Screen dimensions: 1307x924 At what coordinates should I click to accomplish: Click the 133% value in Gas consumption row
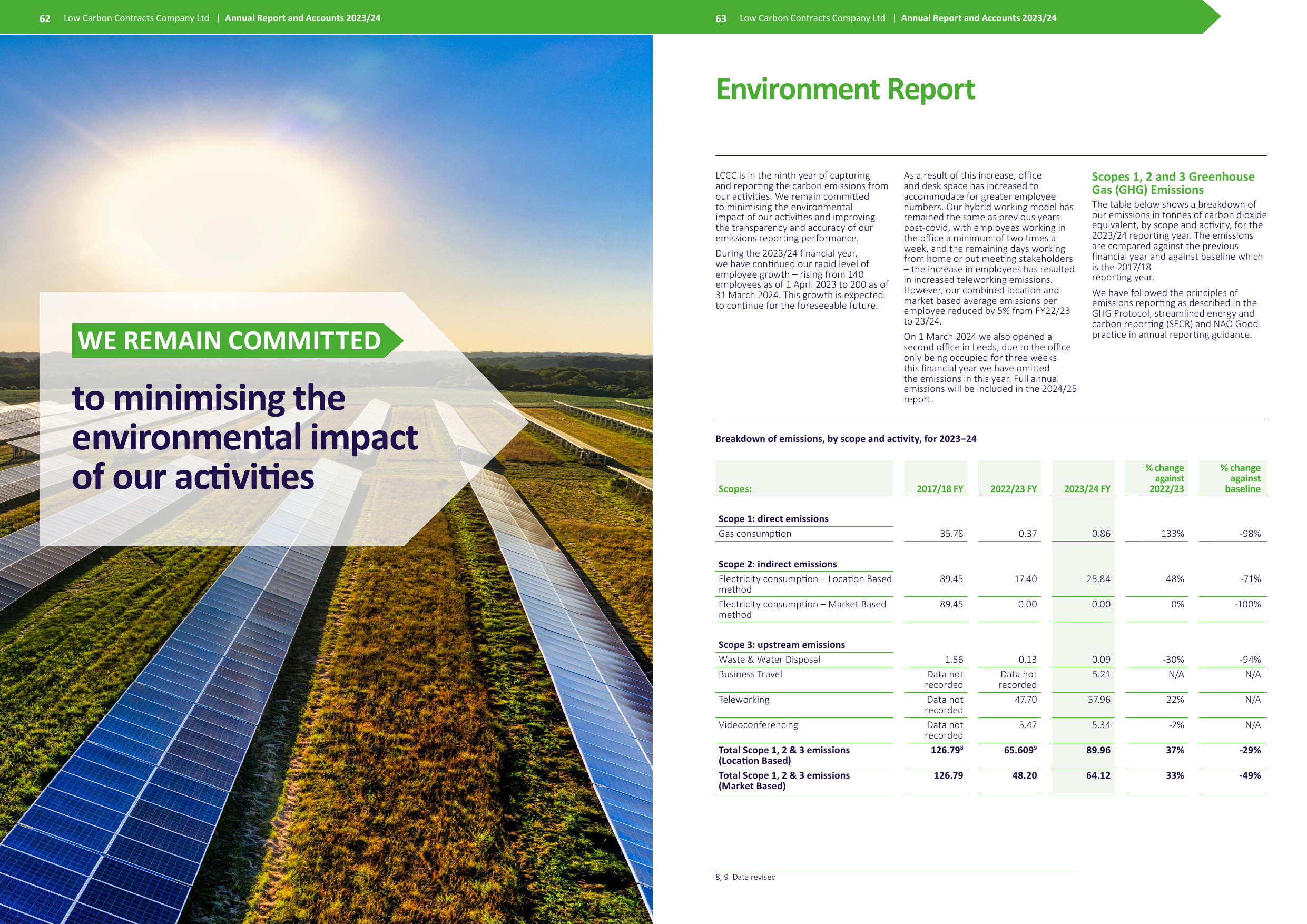pyautogui.click(x=1172, y=534)
